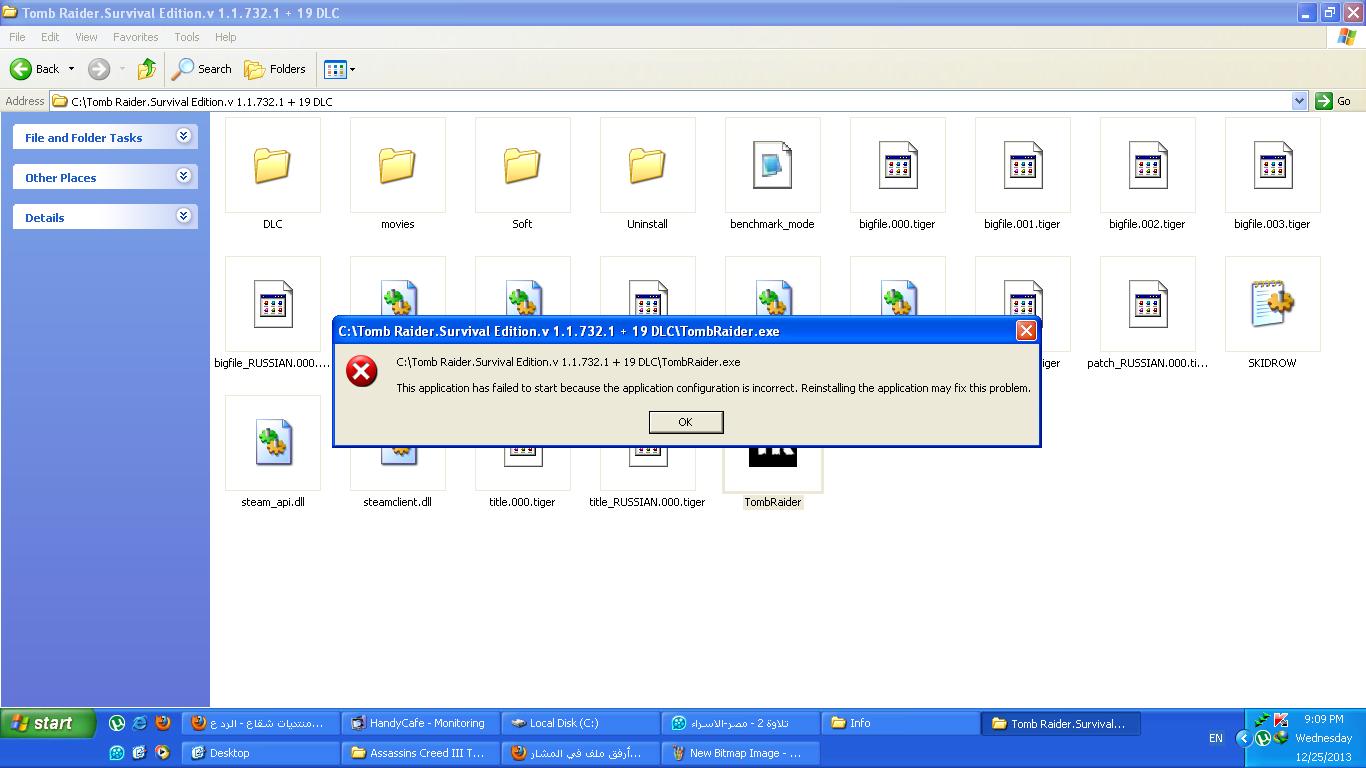Close the TombRaider.exe error dialog

tap(1026, 331)
